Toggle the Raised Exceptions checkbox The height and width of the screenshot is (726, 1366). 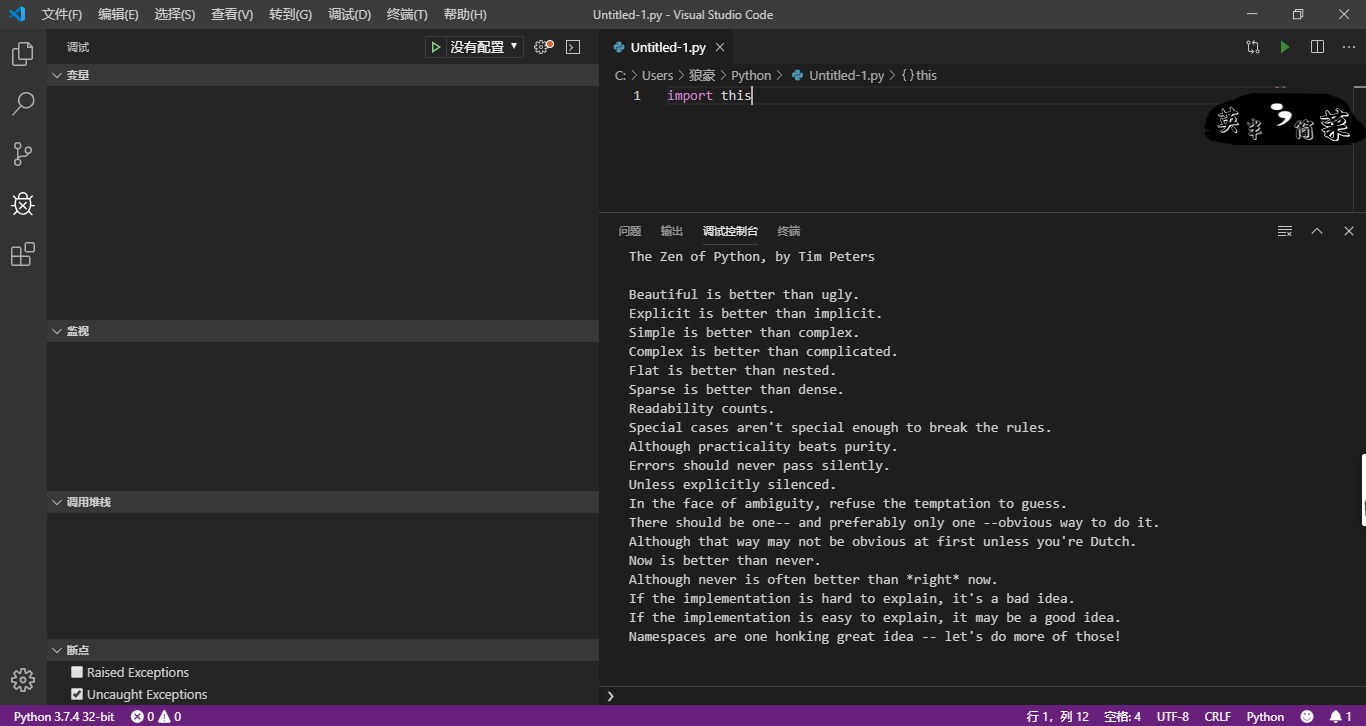(x=77, y=672)
